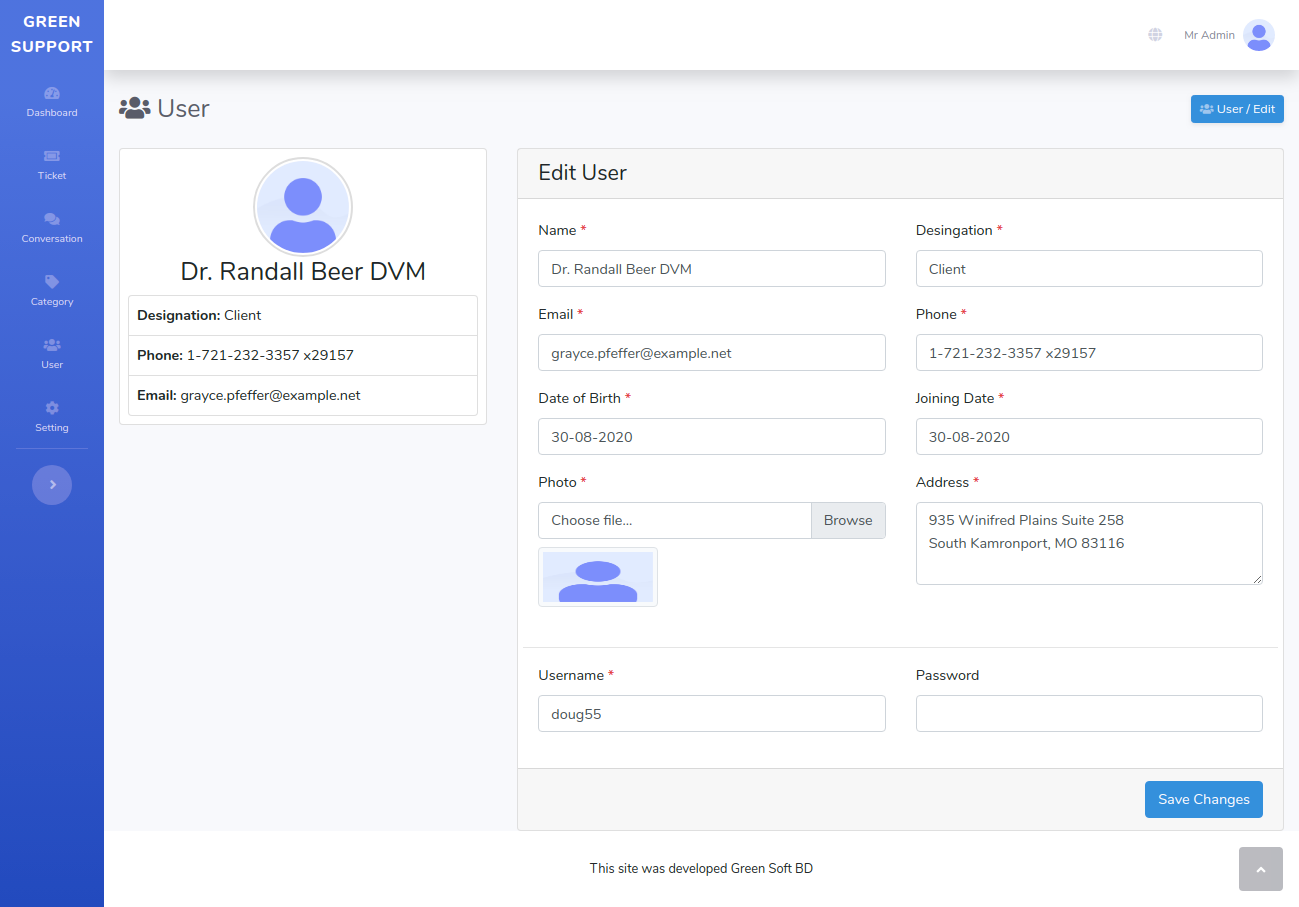Focus the Email input field
This screenshot has height=907, width=1299.
711,353
